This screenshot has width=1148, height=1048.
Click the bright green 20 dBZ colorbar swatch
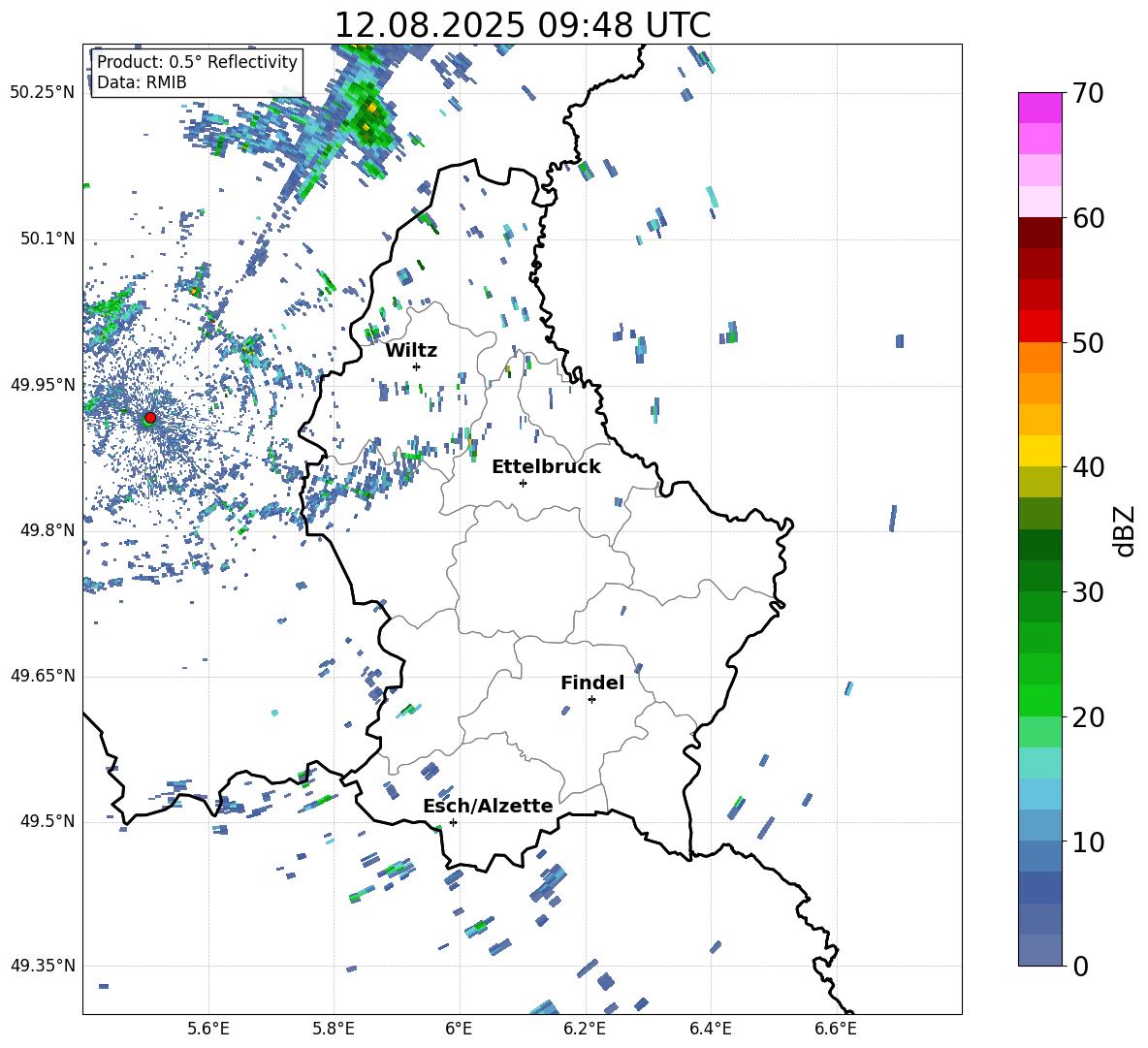[x=1040, y=700]
